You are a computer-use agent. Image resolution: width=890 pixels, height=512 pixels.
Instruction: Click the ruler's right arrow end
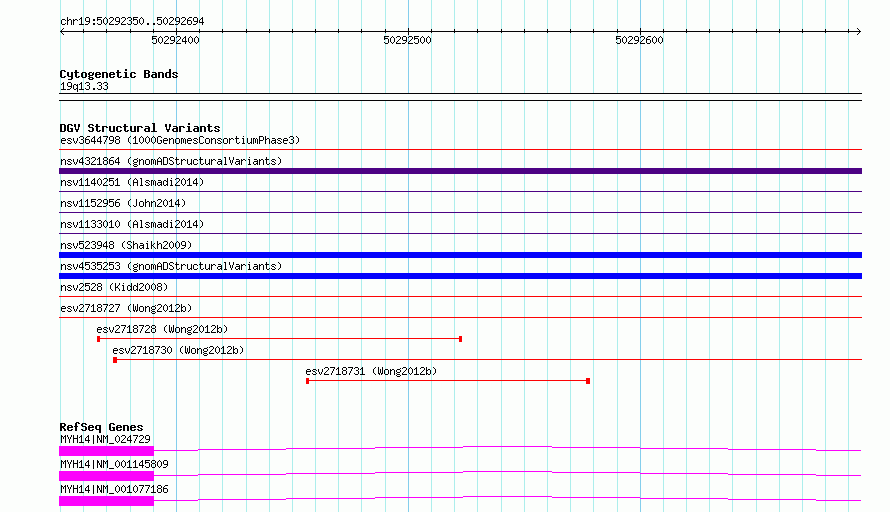point(859,31)
